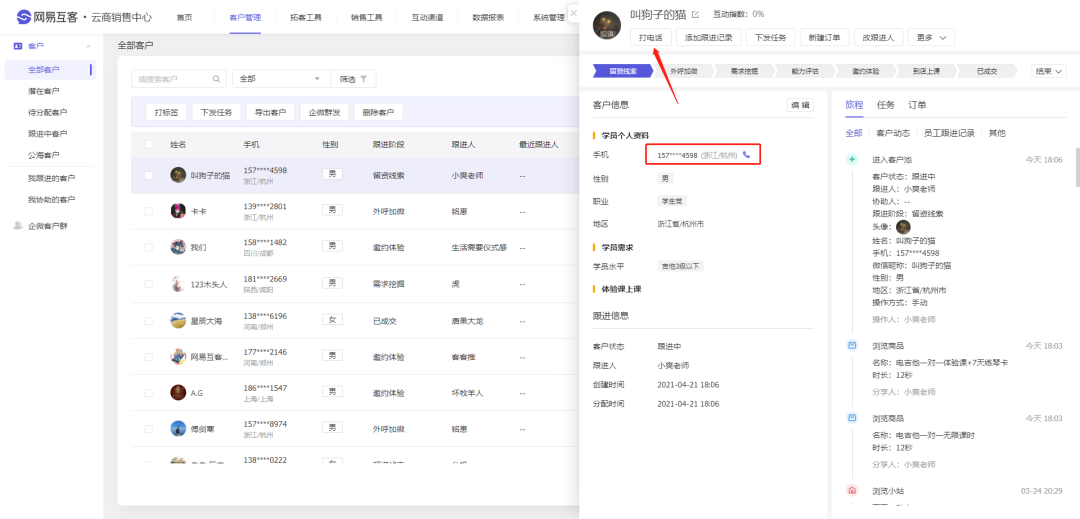Click the 打电话 button

[x=650, y=37]
